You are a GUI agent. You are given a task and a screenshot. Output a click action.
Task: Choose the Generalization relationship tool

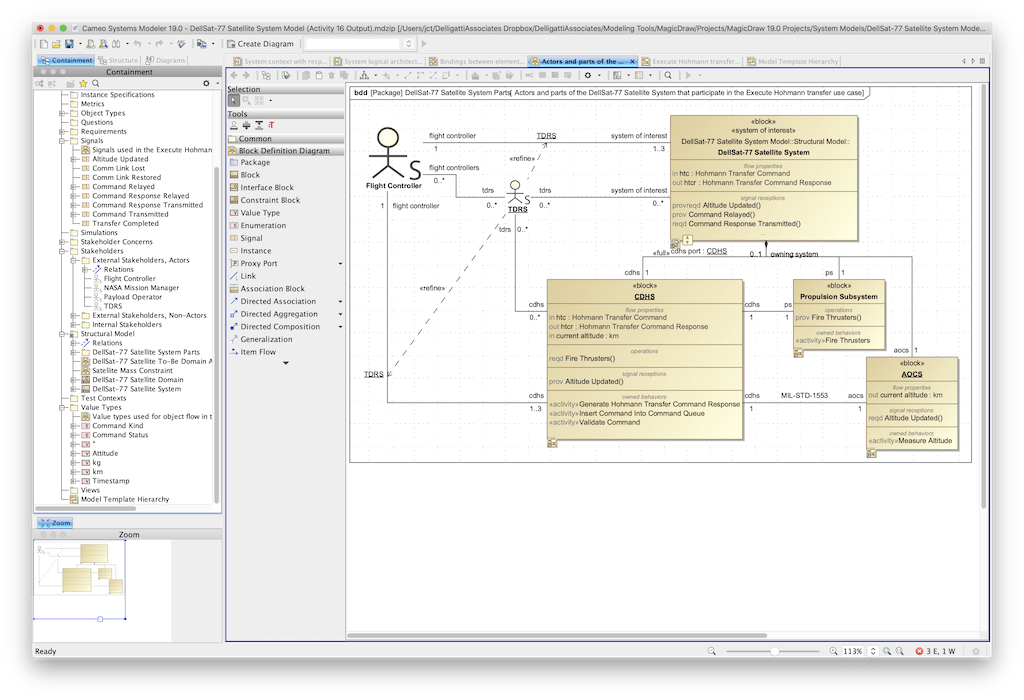[266, 339]
